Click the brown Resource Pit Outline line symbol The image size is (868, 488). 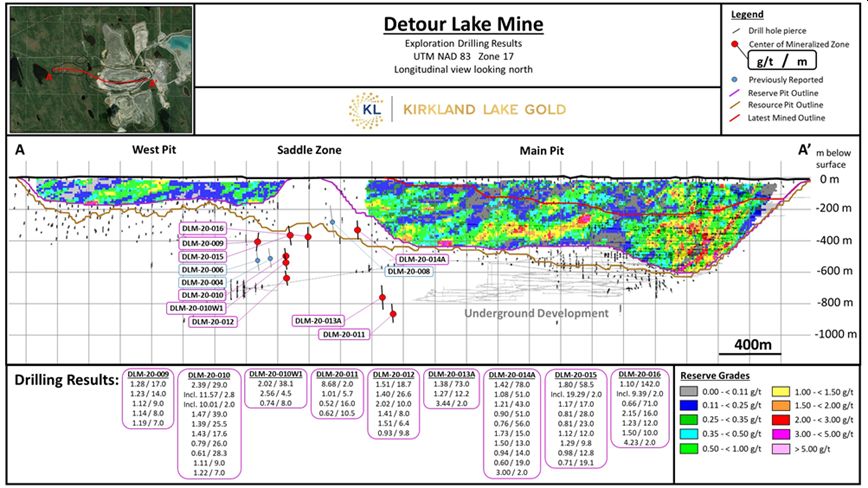735,105
